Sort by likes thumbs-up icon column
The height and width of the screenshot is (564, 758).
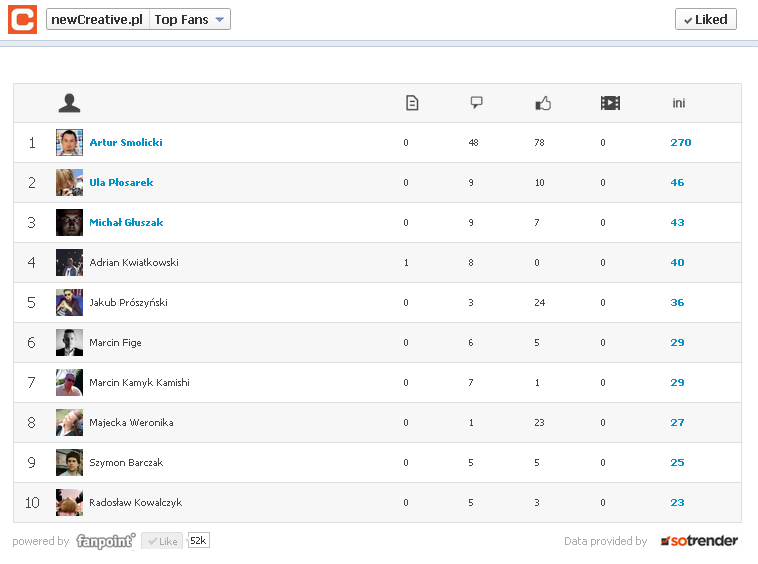click(543, 103)
